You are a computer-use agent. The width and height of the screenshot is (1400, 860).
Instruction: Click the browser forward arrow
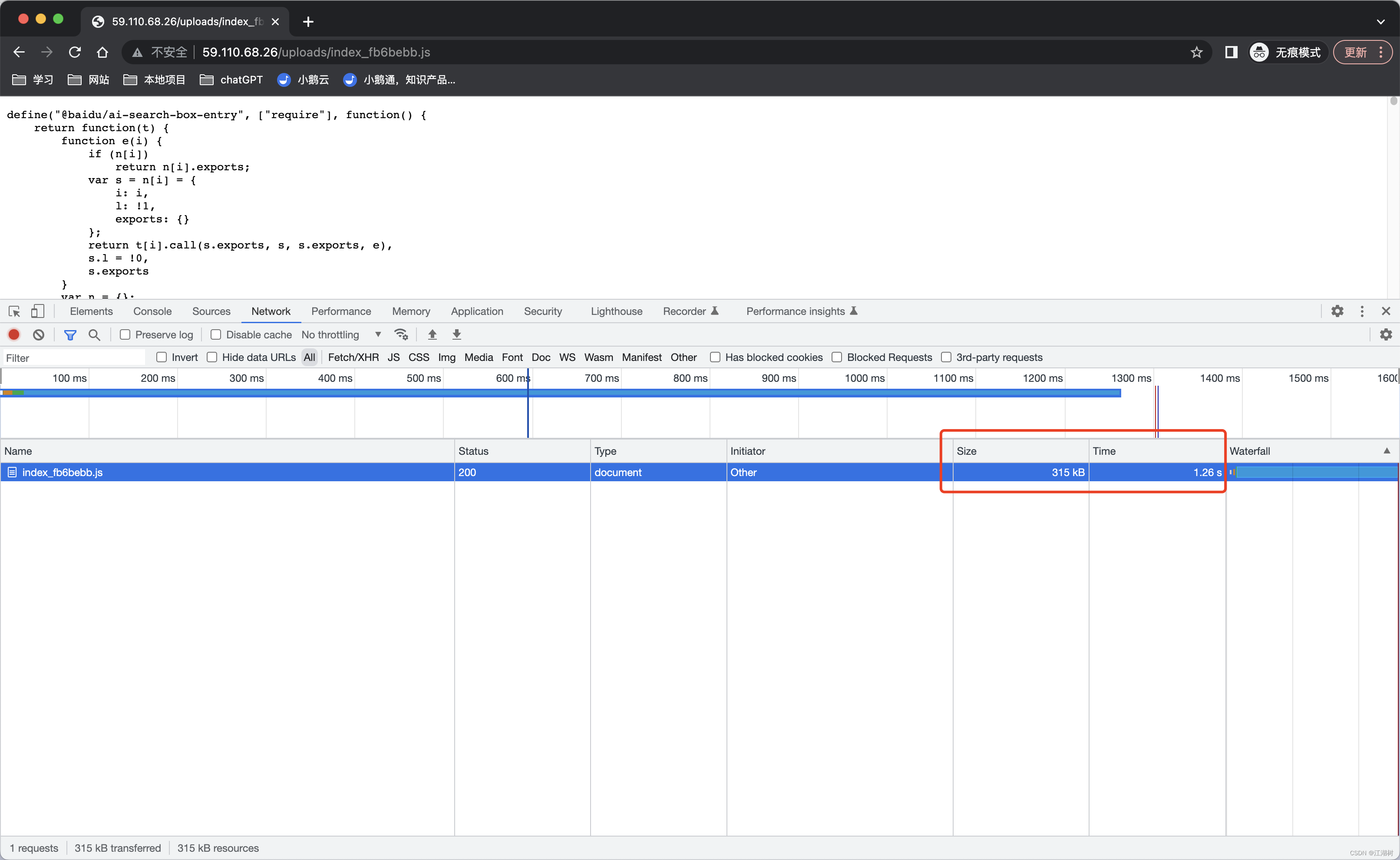tap(47, 52)
